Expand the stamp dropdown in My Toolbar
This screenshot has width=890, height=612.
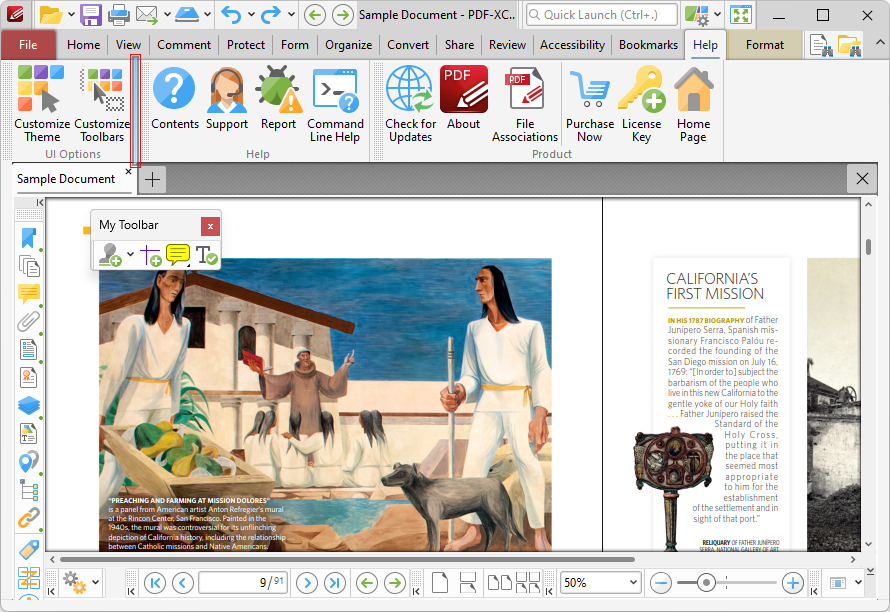coord(131,254)
